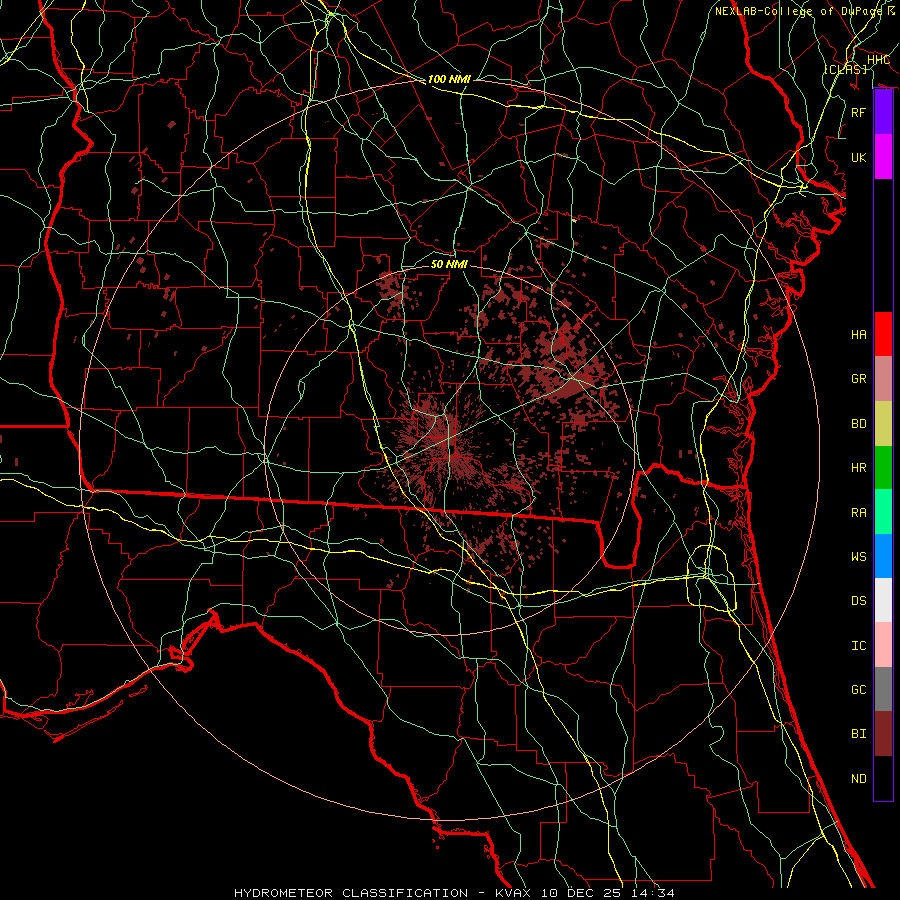This screenshot has width=900, height=900.
Task: Click the 'GR' legend label
Action: (859, 379)
